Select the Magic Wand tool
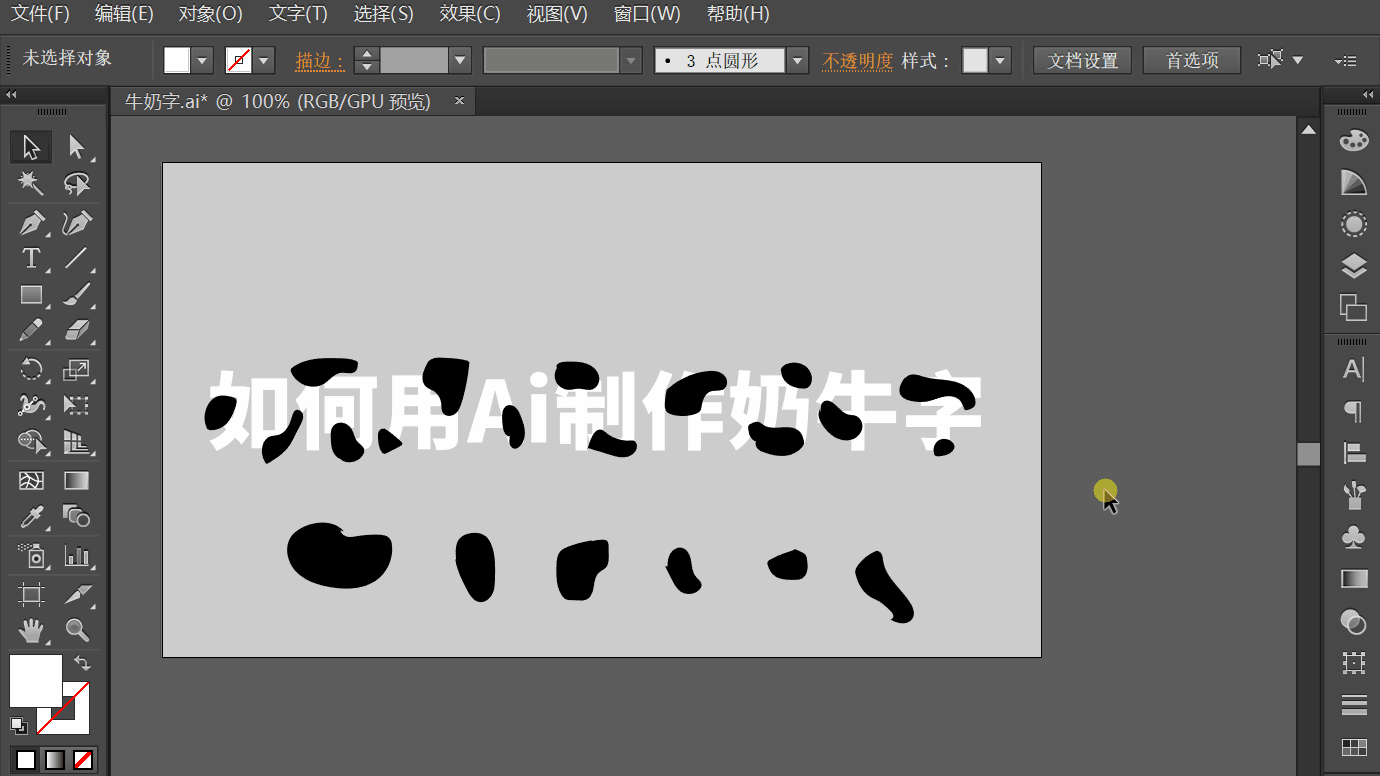Image resolution: width=1380 pixels, height=776 pixels. point(31,183)
